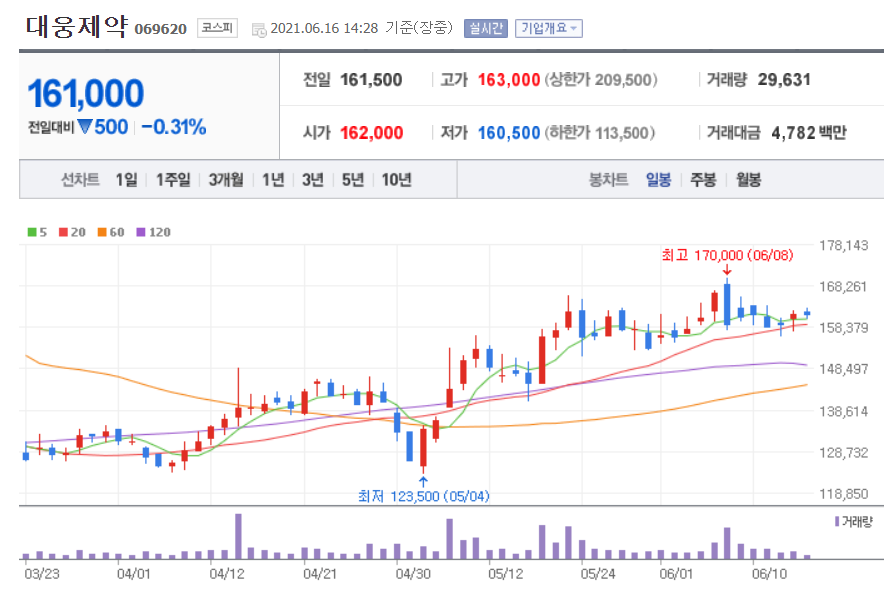Select the 1주일 line chart tab

click(x=173, y=180)
